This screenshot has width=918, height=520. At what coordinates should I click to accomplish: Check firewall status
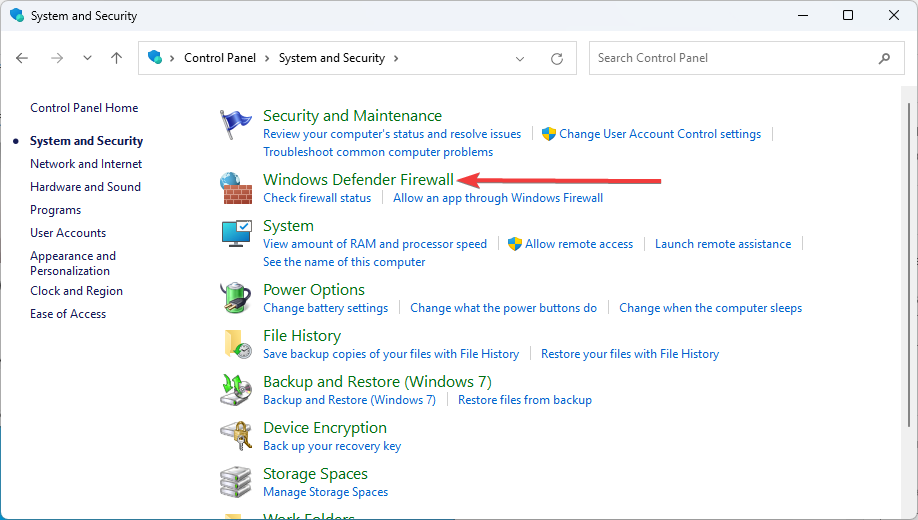click(317, 198)
